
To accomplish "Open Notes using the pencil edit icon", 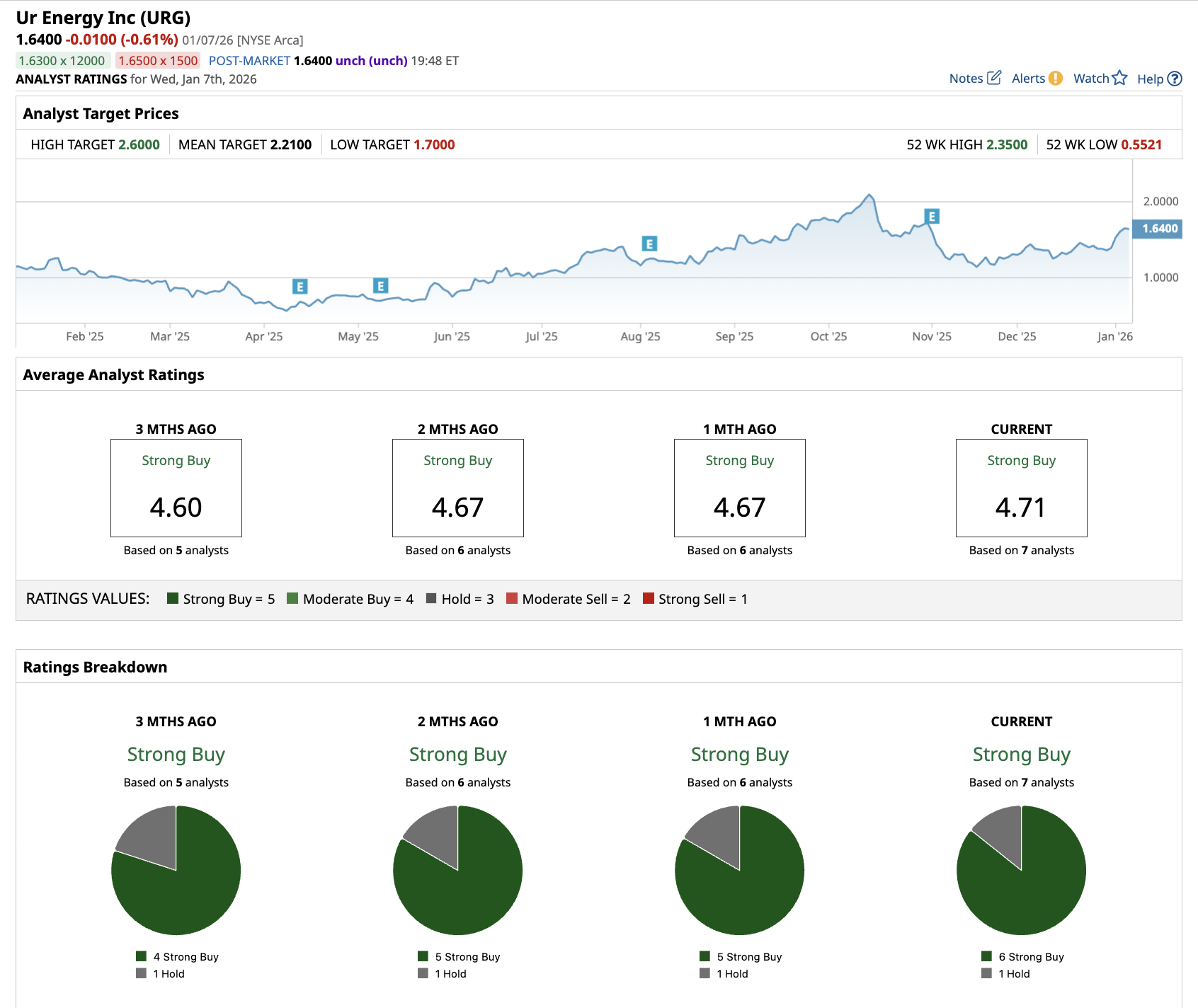I will 994,78.
